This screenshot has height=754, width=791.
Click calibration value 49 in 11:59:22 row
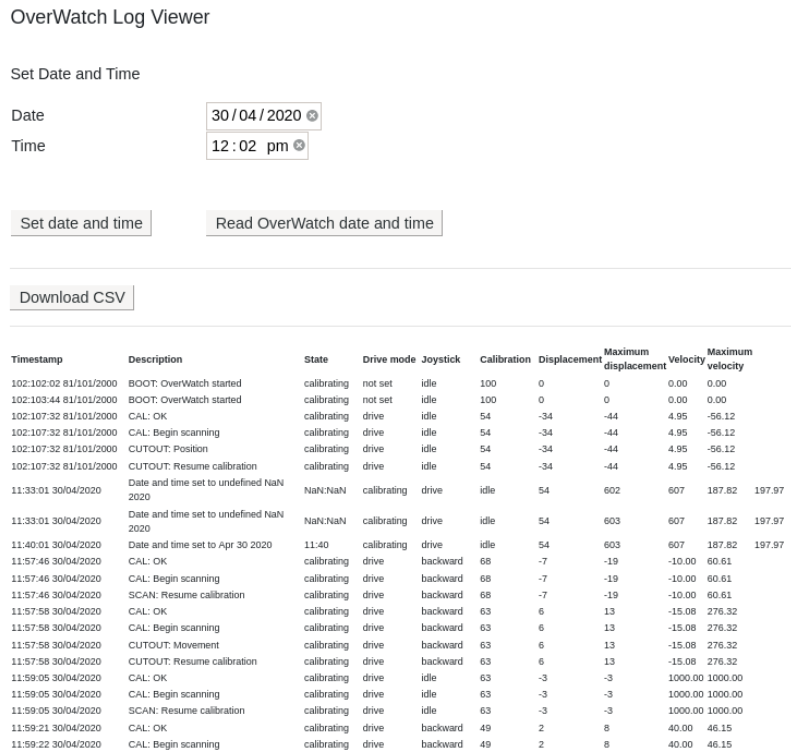click(485, 744)
